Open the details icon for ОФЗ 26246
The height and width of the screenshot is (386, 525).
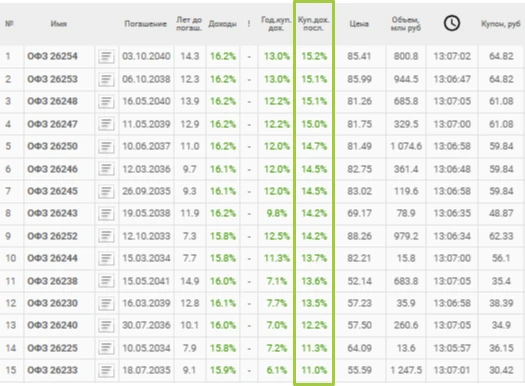(x=106, y=169)
